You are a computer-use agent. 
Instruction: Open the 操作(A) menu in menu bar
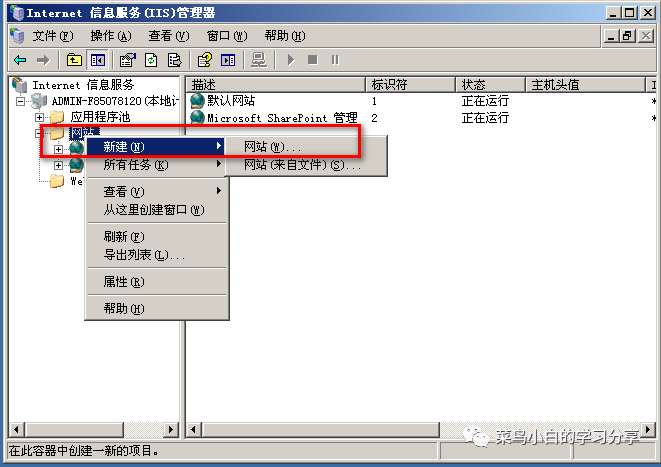(x=110, y=36)
